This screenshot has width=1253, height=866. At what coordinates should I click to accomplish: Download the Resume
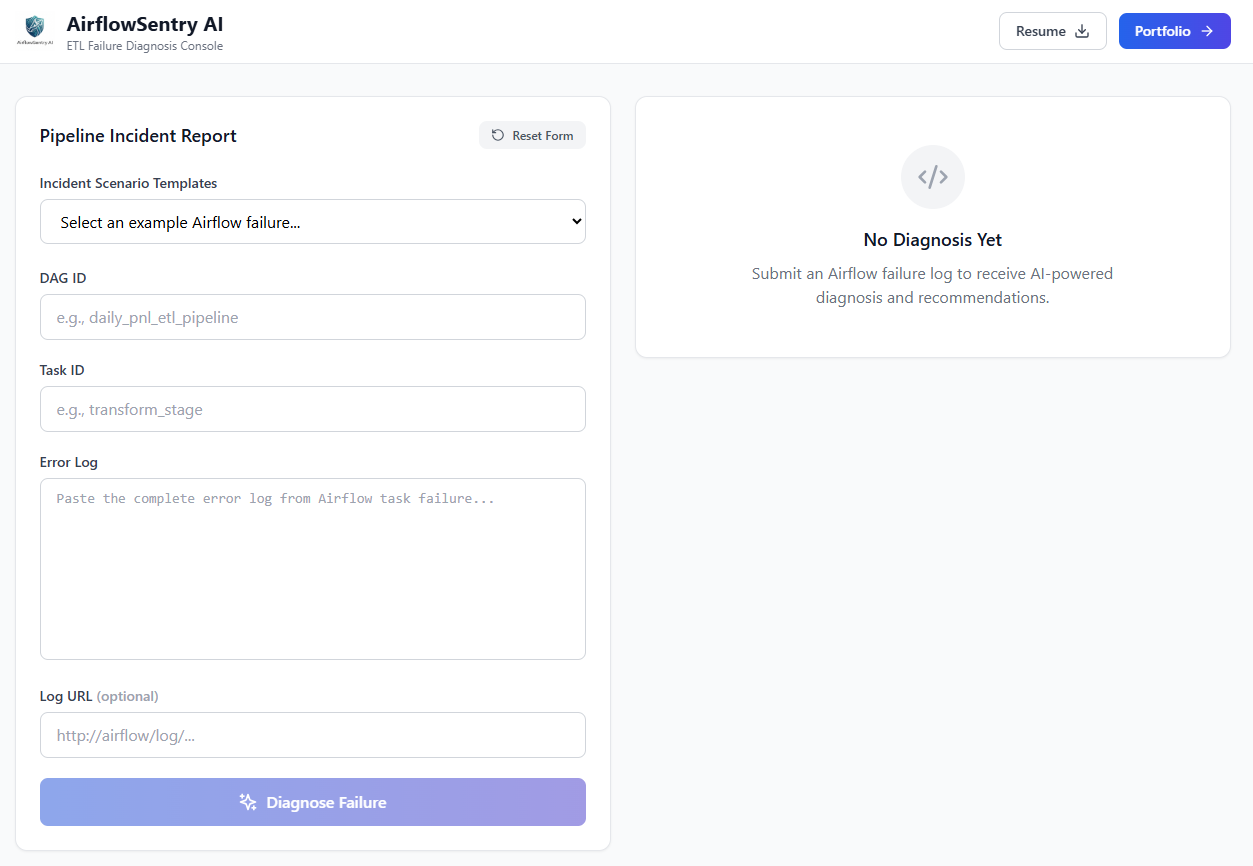[x=1053, y=31]
